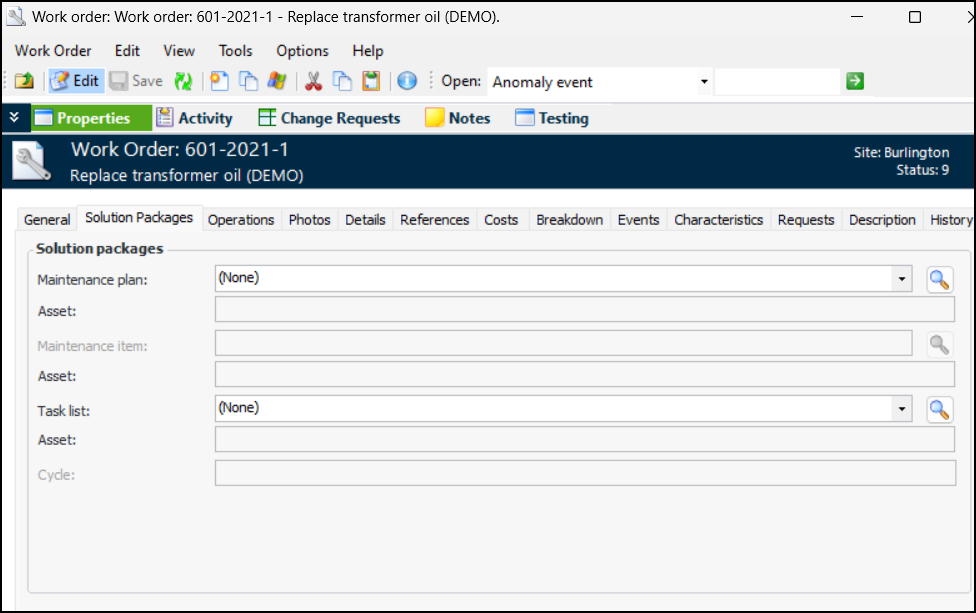The width and height of the screenshot is (976, 613).
Task: Open the Tools menu
Action: 236,51
